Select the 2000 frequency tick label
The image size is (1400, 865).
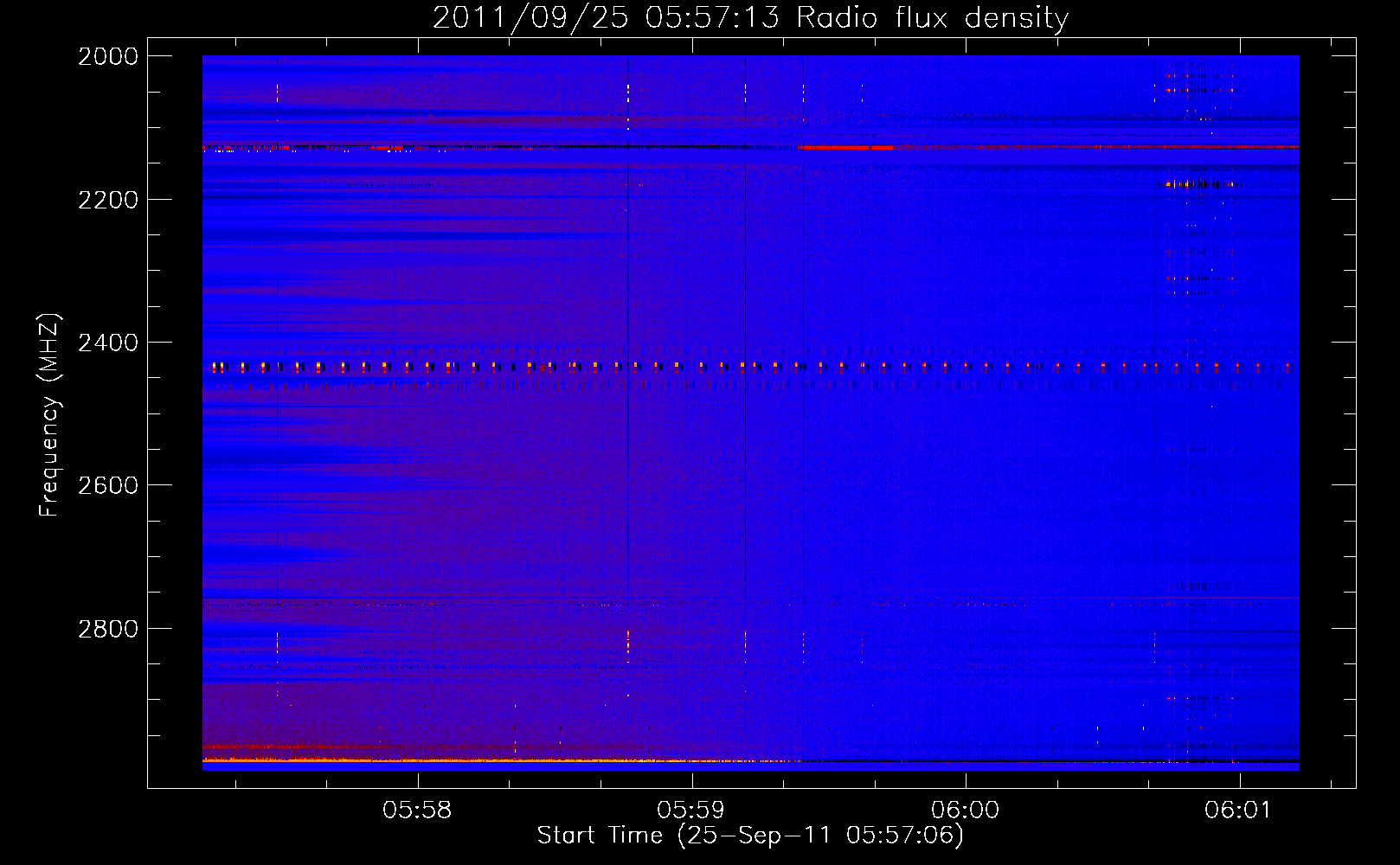[108, 56]
